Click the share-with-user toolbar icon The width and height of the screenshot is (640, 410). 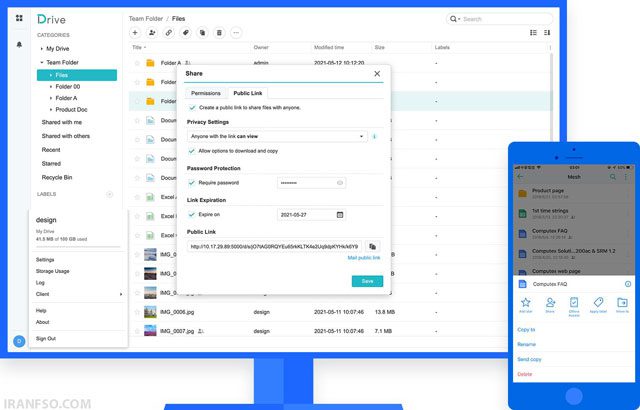coord(152,33)
